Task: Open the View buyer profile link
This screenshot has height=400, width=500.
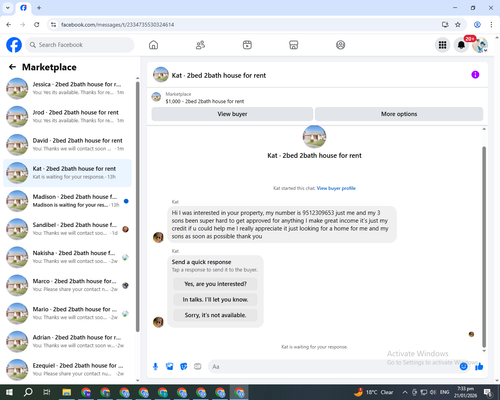Action: click(336, 188)
